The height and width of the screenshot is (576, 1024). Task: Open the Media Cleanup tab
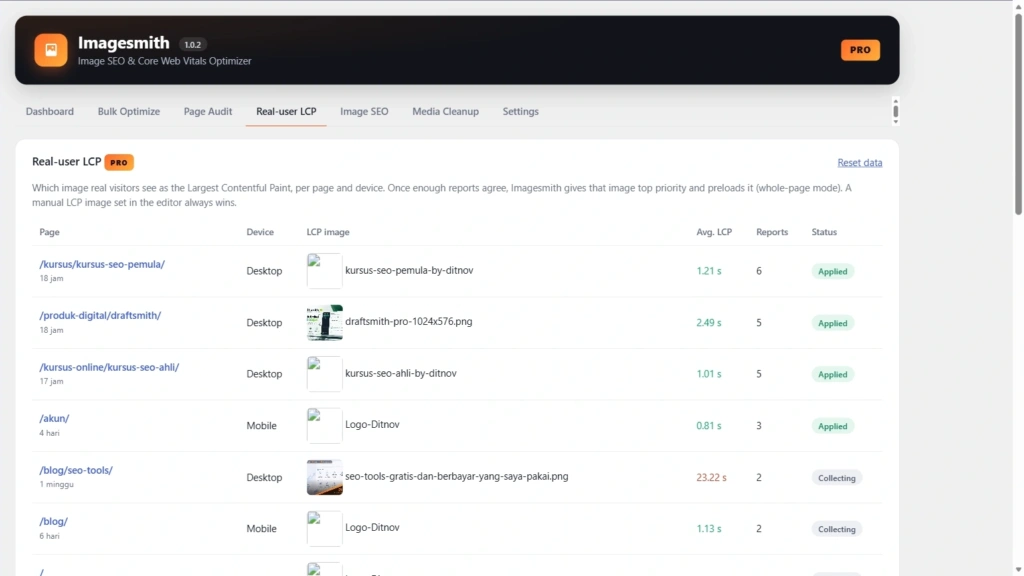coord(445,112)
